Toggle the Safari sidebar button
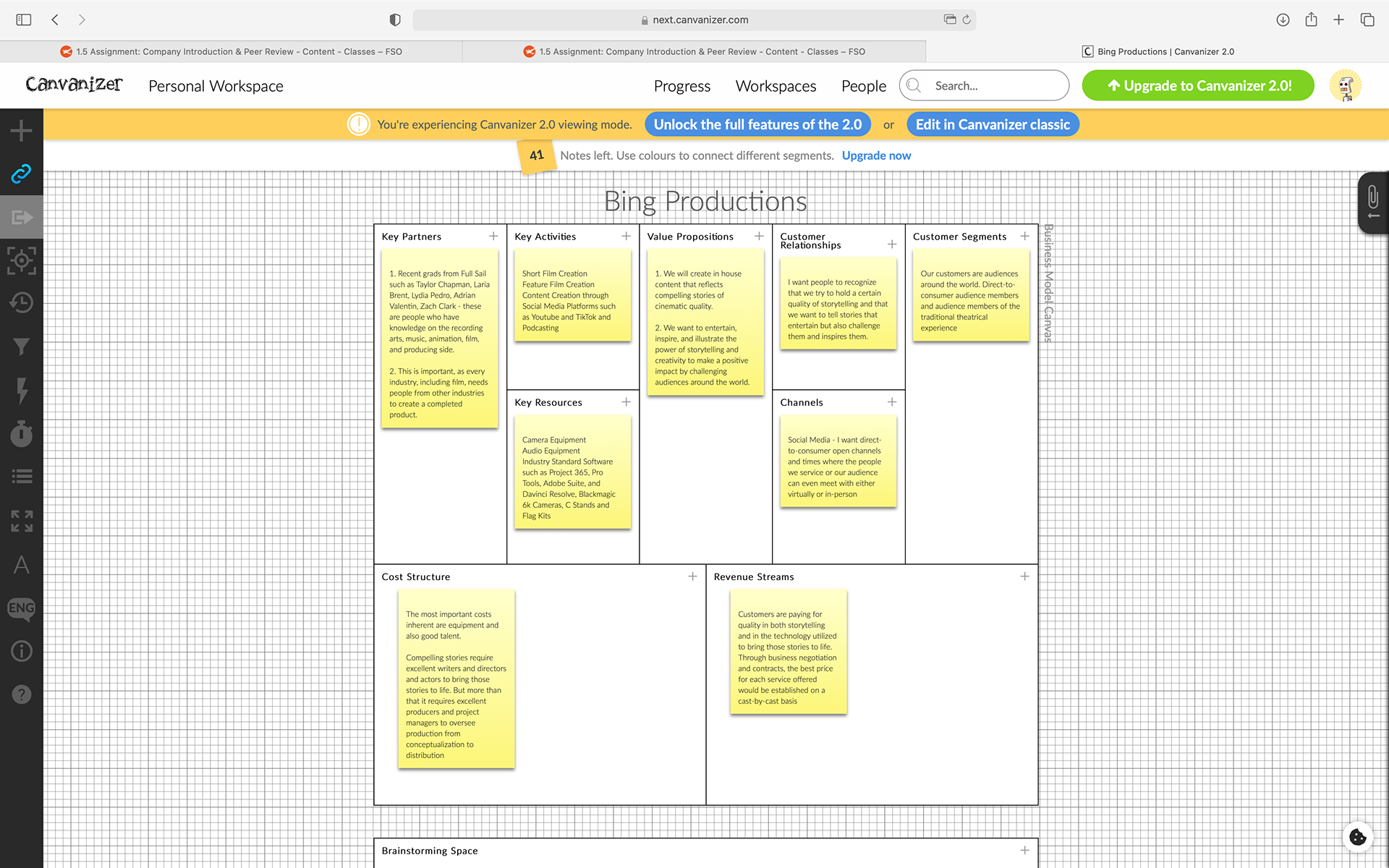Screen dimensions: 1389x868 (24, 20)
